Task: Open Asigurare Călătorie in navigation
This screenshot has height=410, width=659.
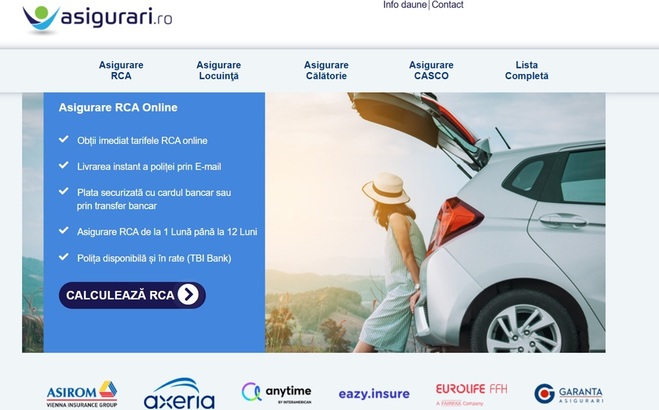Action: 326,71
